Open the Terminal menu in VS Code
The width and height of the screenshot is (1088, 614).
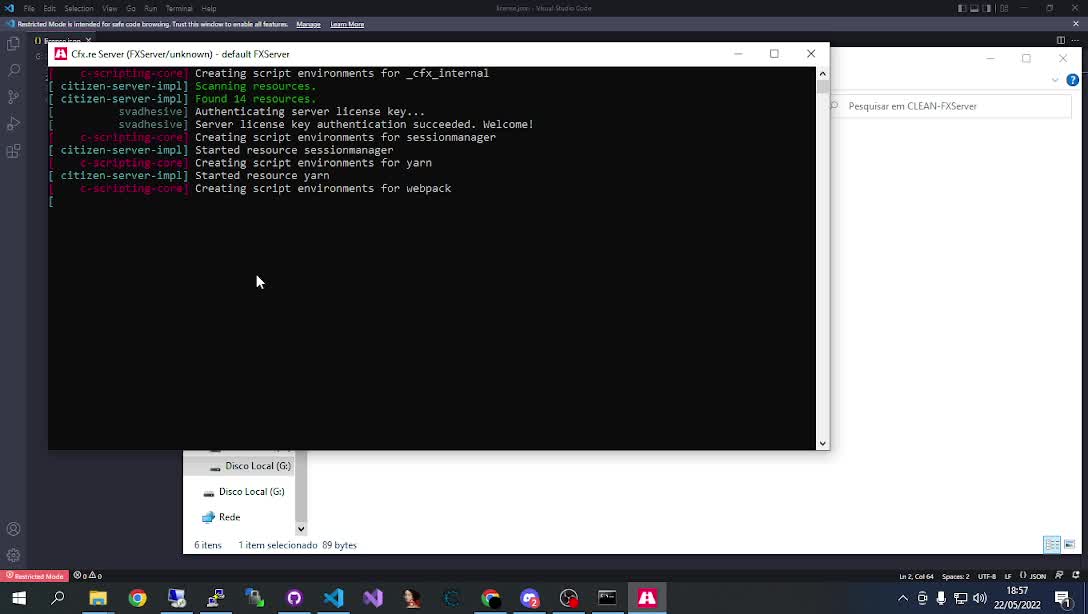(x=179, y=8)
